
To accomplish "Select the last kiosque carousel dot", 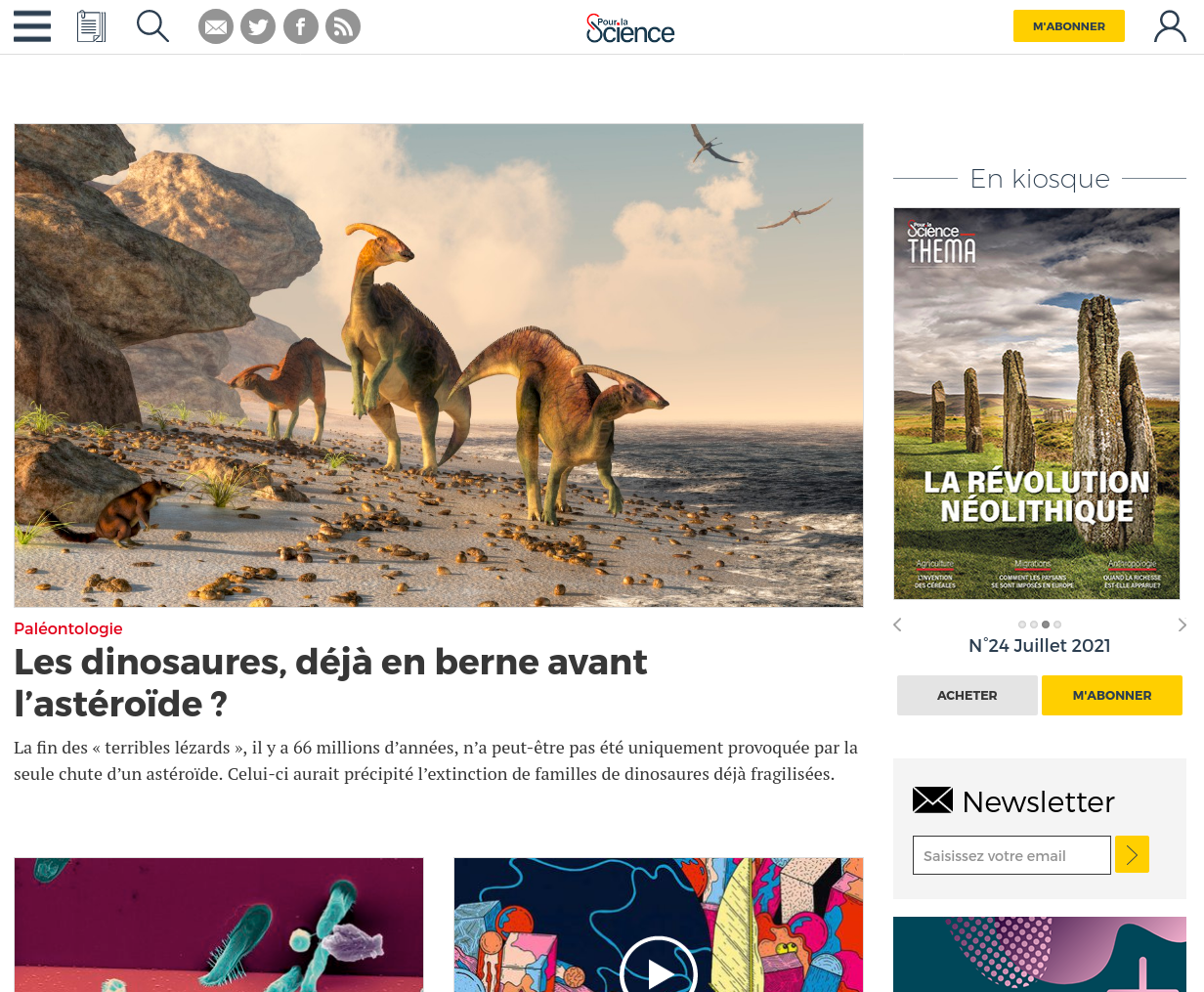I will coord(1057,625).
